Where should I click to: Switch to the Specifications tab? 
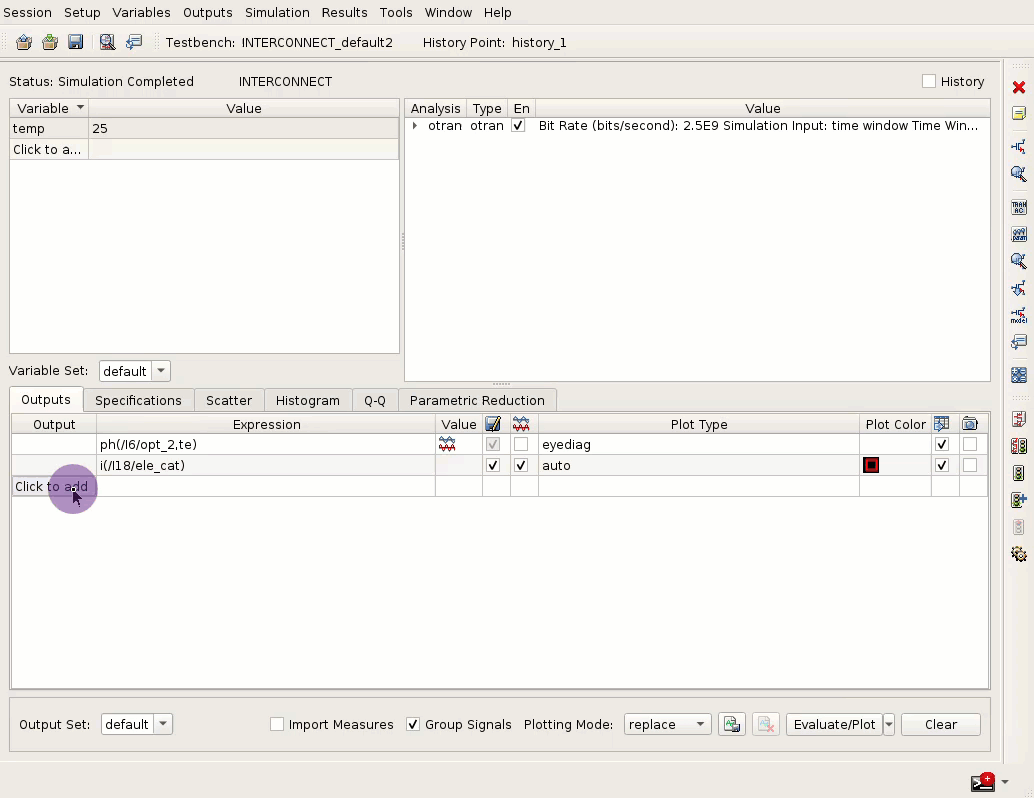point(138,400)
